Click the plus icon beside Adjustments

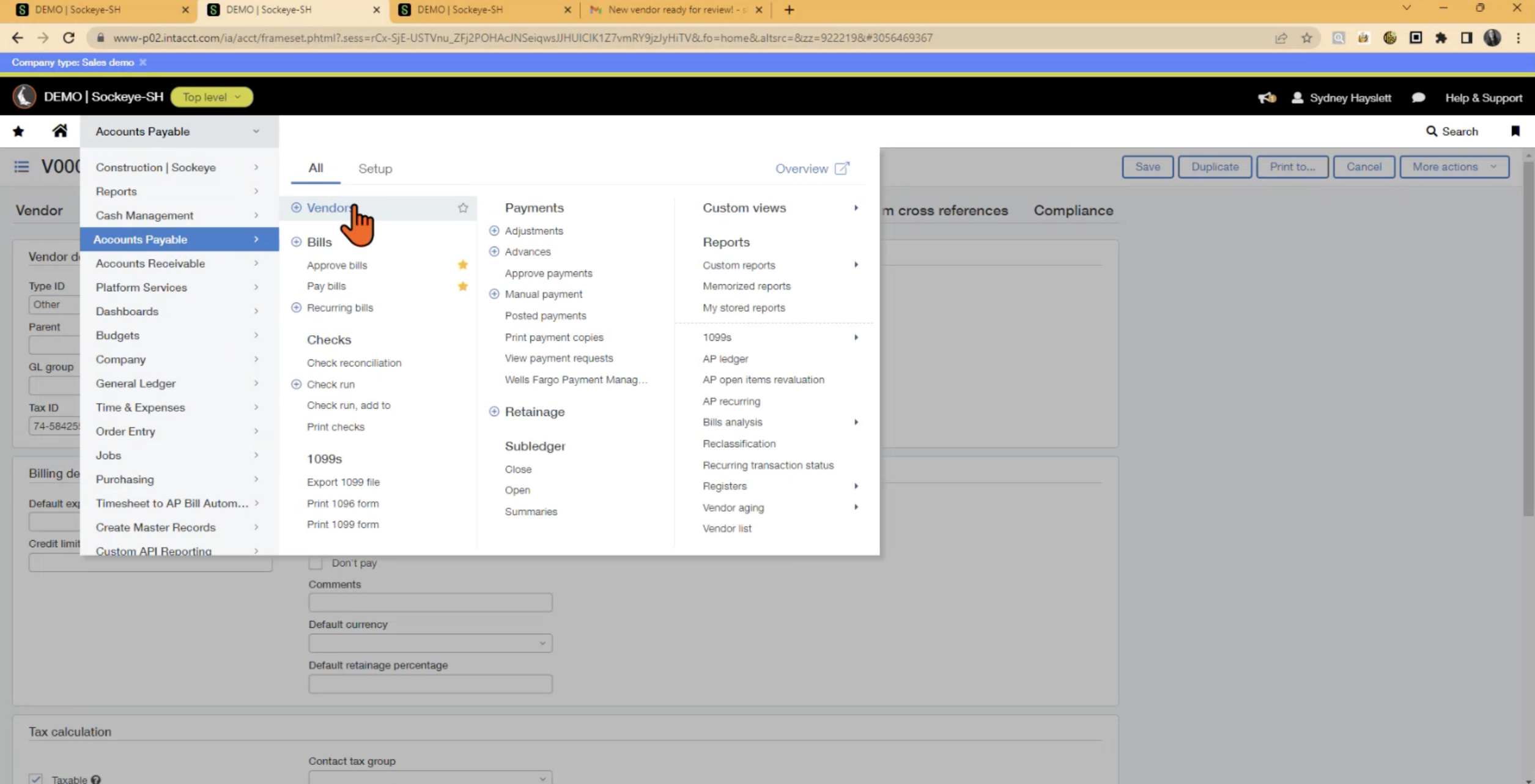pos(494,231)
